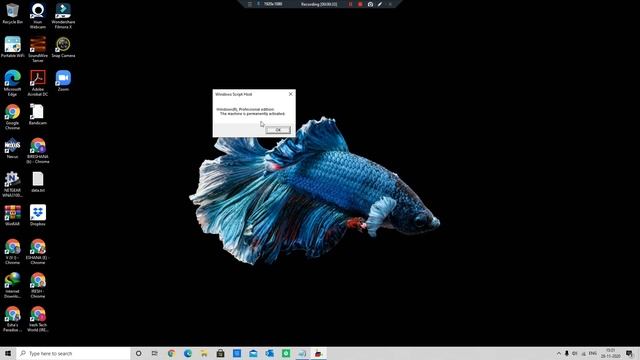This screenshot has height=360, width=640.
Task: Activate the recorder bar pencil draw tool
Action: click(x=380, y=4)
